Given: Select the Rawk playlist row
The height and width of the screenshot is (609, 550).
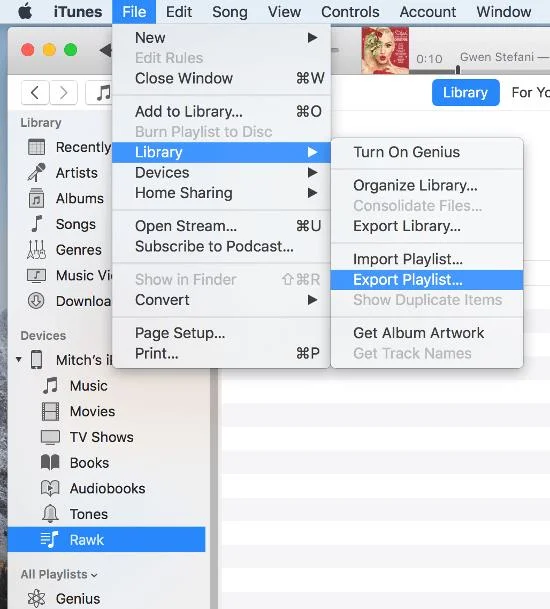Looking at the screenshot, I should (x=106, y=539).
